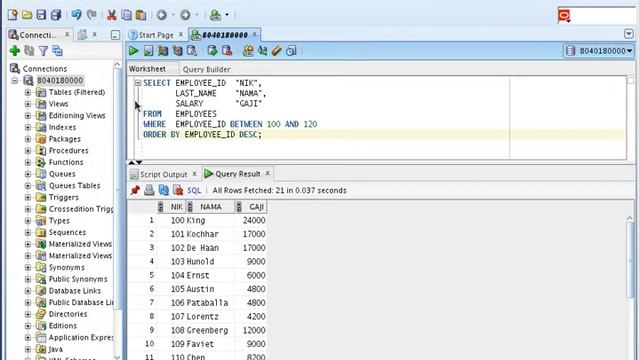Click the cell containing Kochhar

click(210, 234)
